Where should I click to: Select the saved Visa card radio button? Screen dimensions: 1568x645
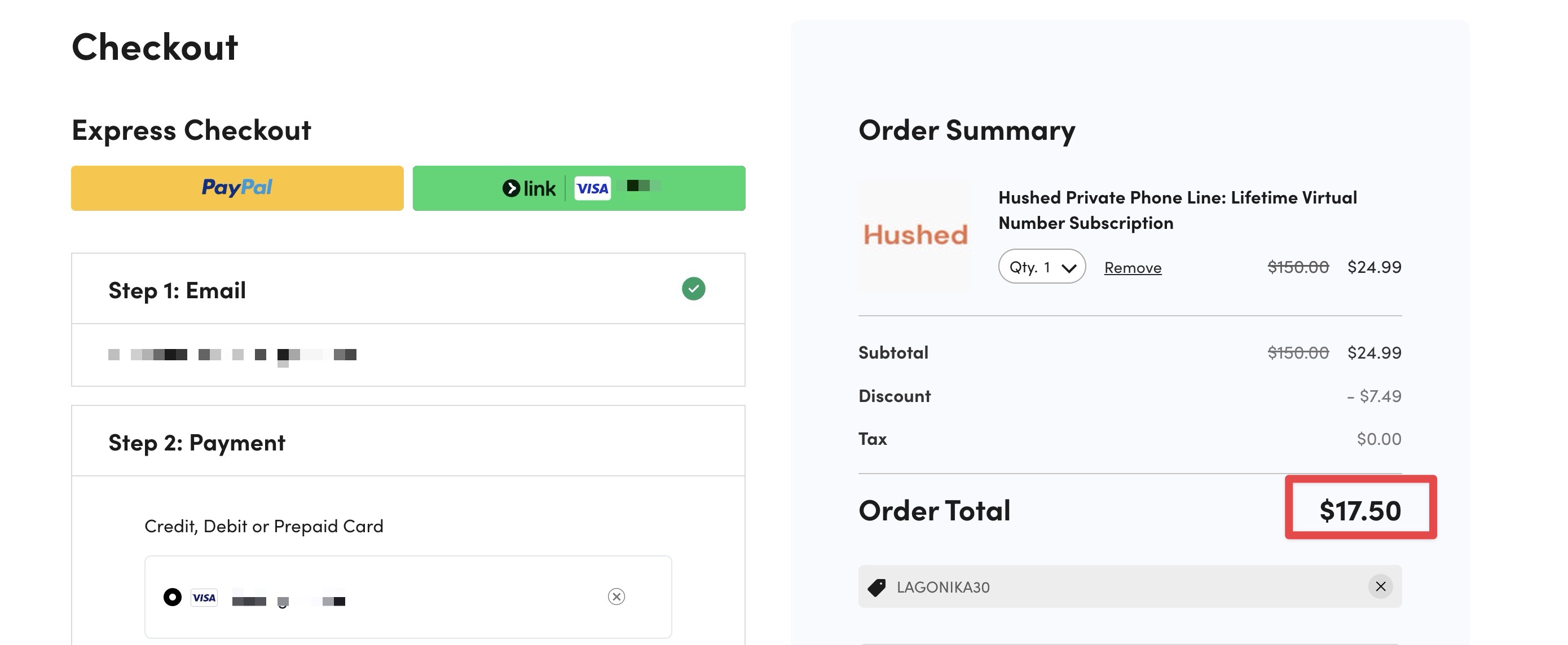click(172, 597)
